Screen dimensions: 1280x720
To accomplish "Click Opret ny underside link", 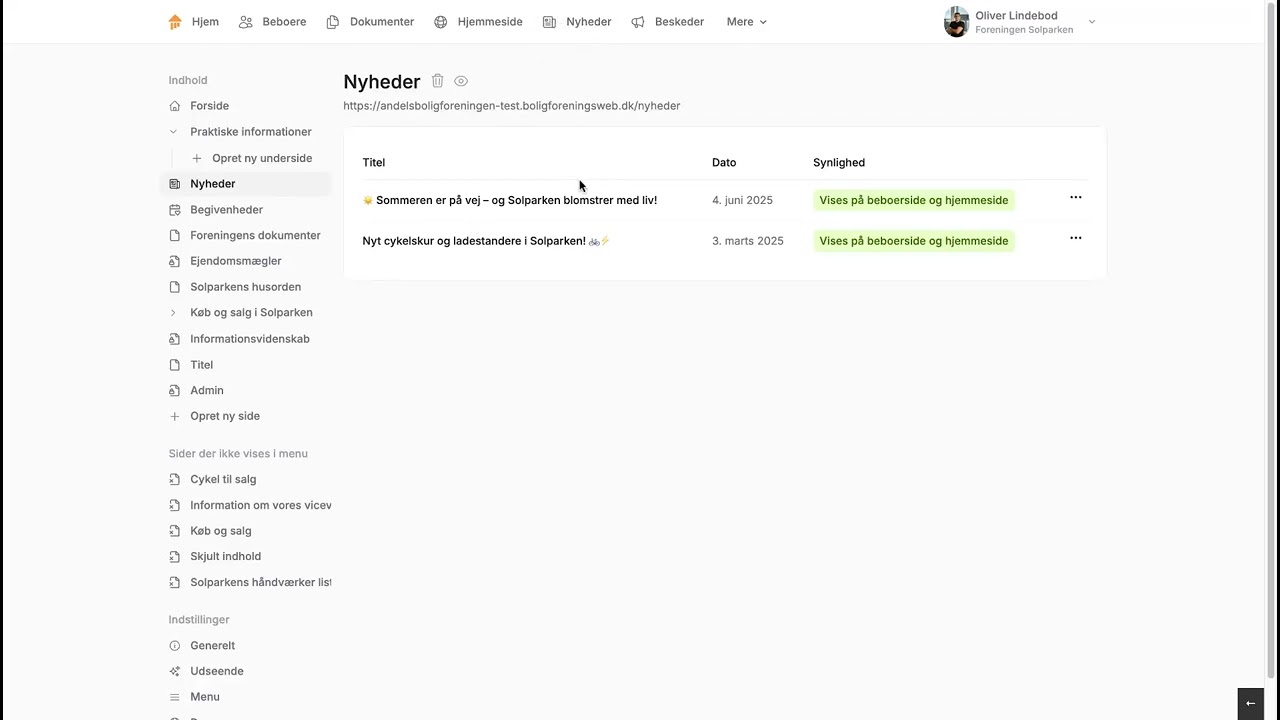I will click(x=261, y=158).
